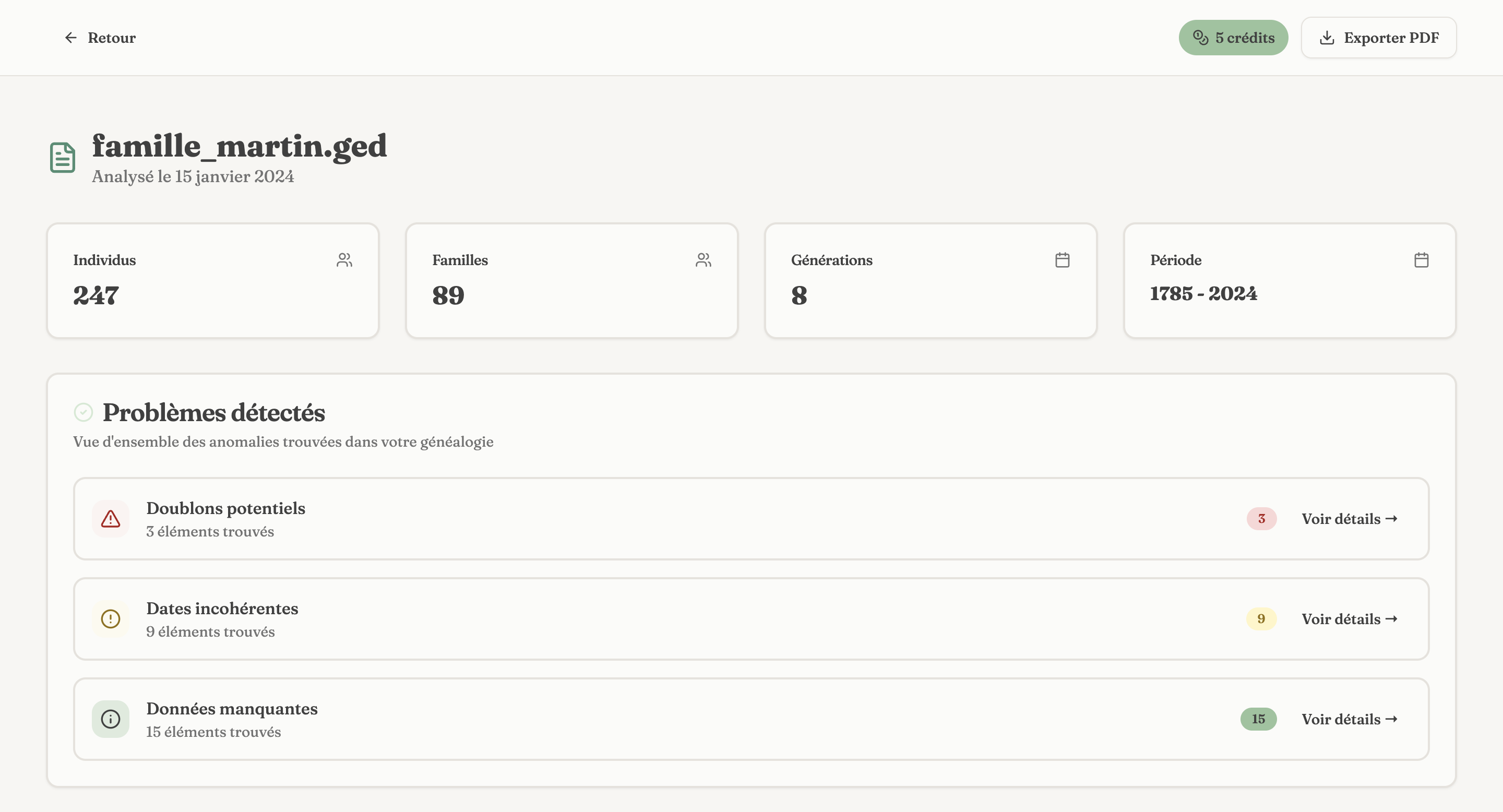Open Voir détails for Données manquantes
The width and height of the screenshot is (1503, 812).
click(1350, 719)
